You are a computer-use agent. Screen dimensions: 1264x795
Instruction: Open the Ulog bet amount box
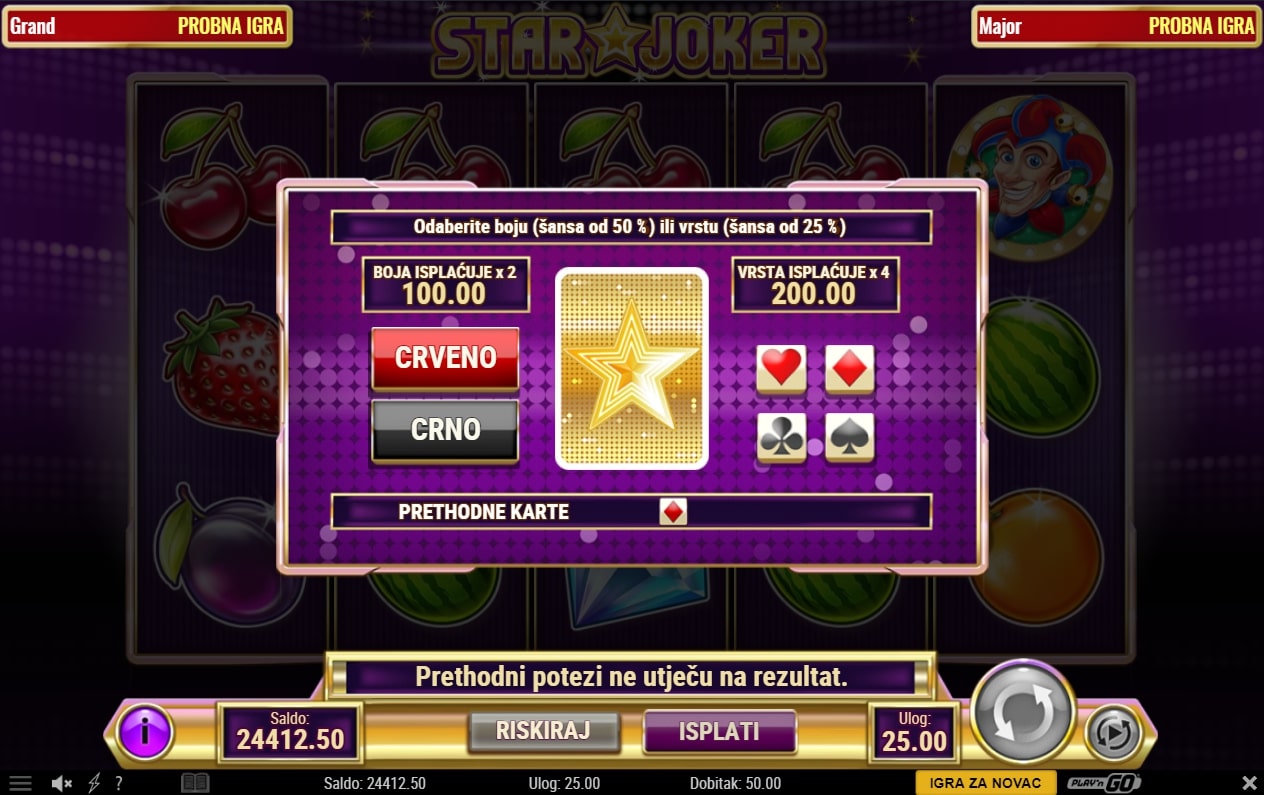click(915, 732)
